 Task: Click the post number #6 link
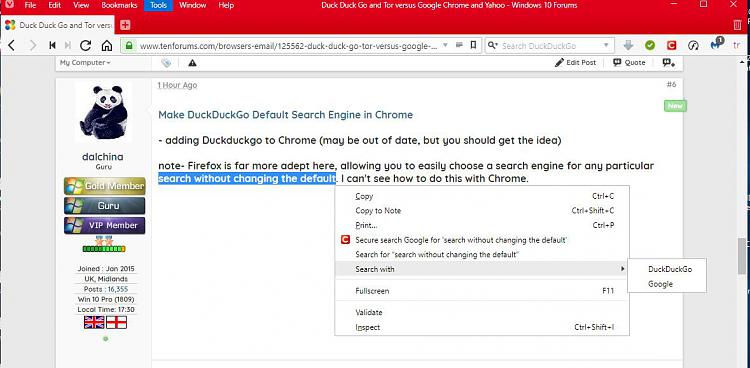tap(672, 84)
